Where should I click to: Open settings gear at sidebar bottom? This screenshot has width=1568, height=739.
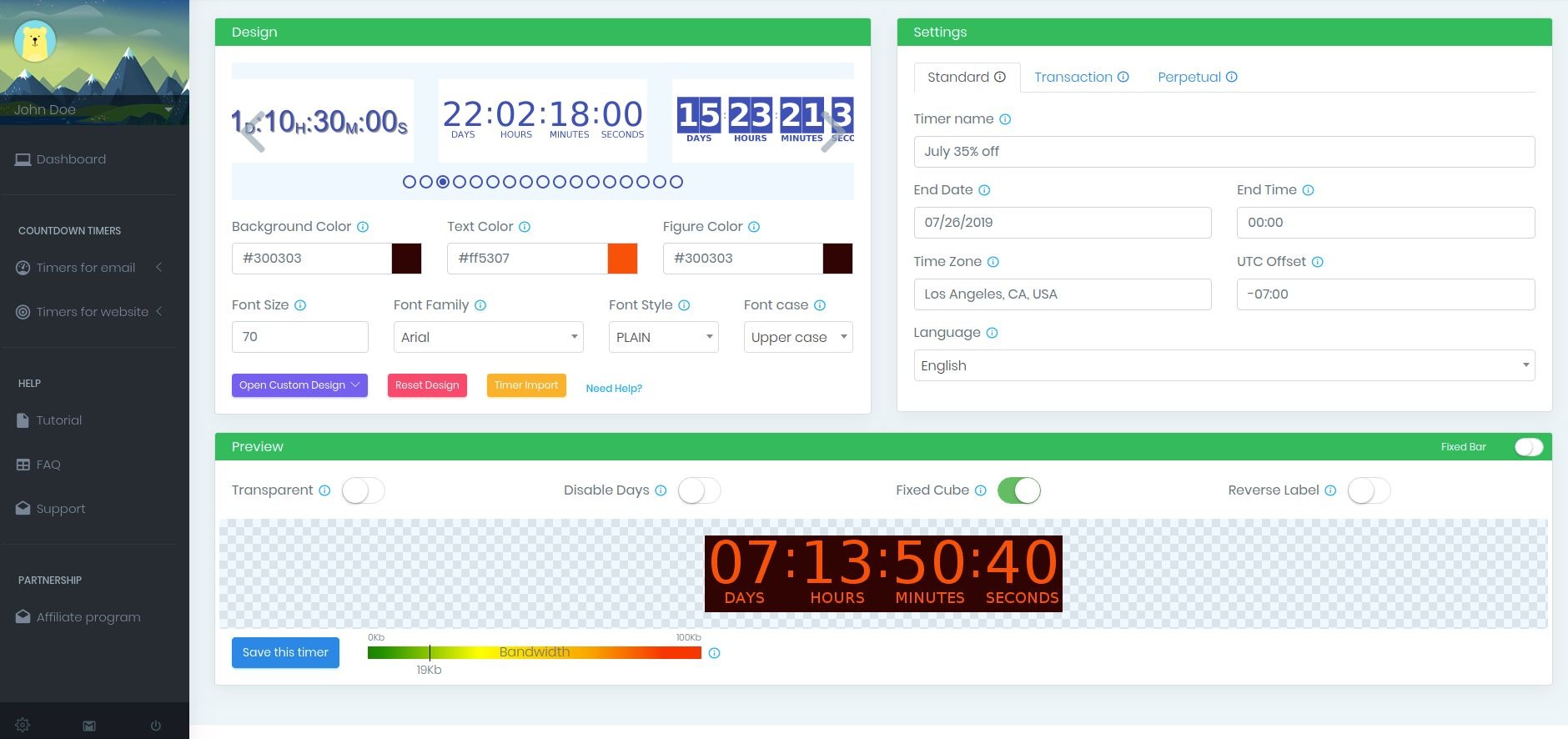[23, 725]
